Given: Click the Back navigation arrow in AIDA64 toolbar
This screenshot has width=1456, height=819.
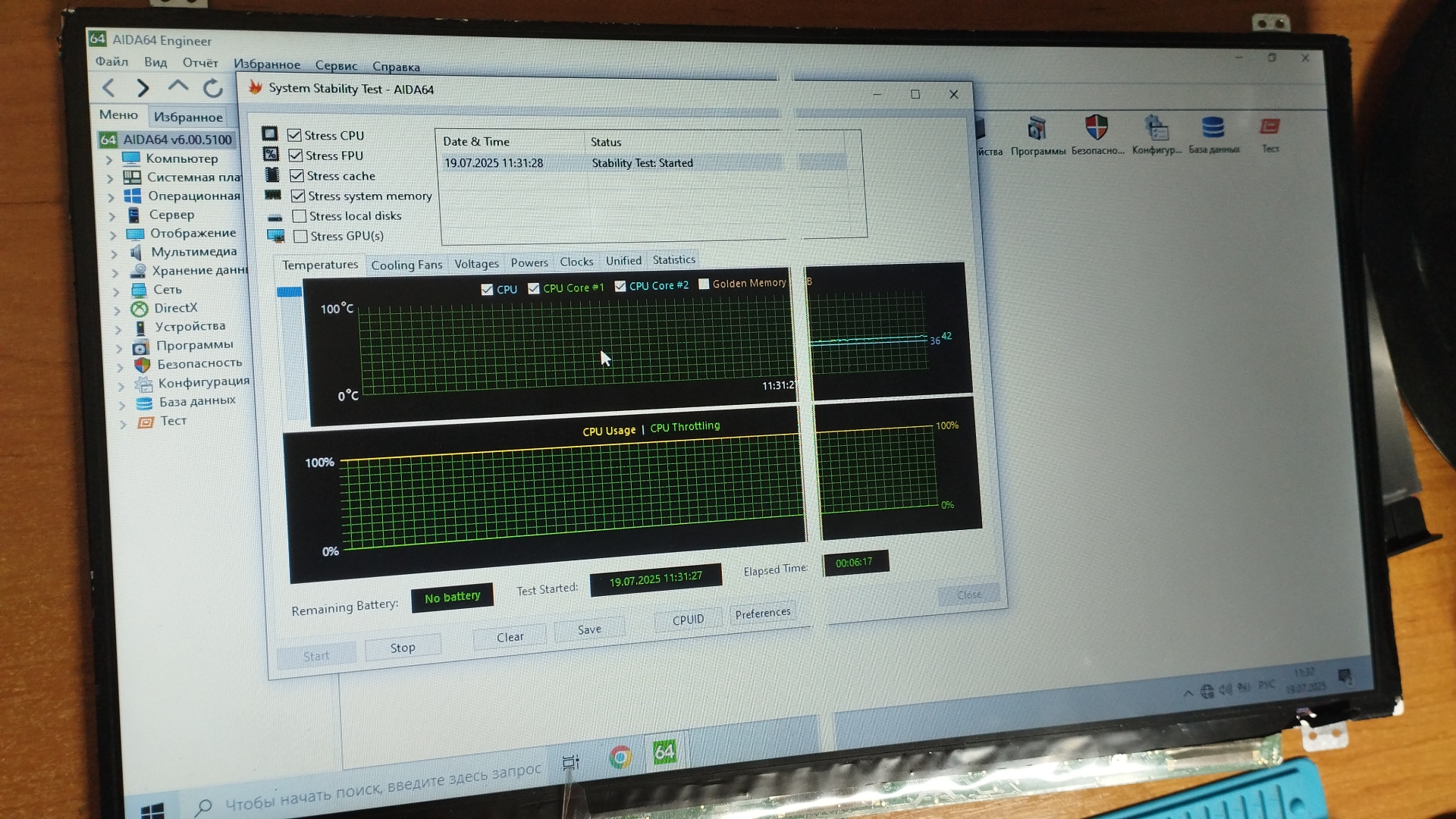Looking at the screenshot, I should (x=109, y=88).
